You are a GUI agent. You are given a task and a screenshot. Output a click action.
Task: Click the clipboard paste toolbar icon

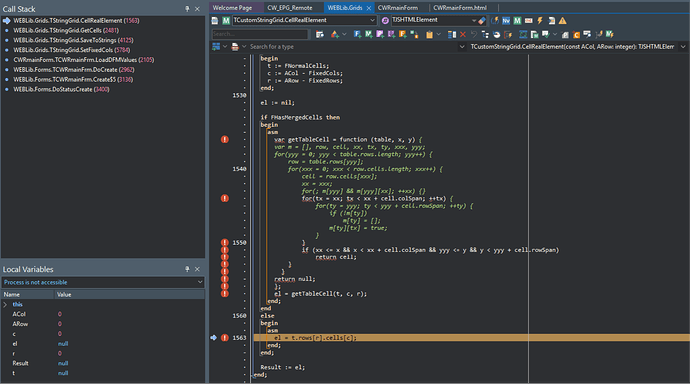coord(429,34)
